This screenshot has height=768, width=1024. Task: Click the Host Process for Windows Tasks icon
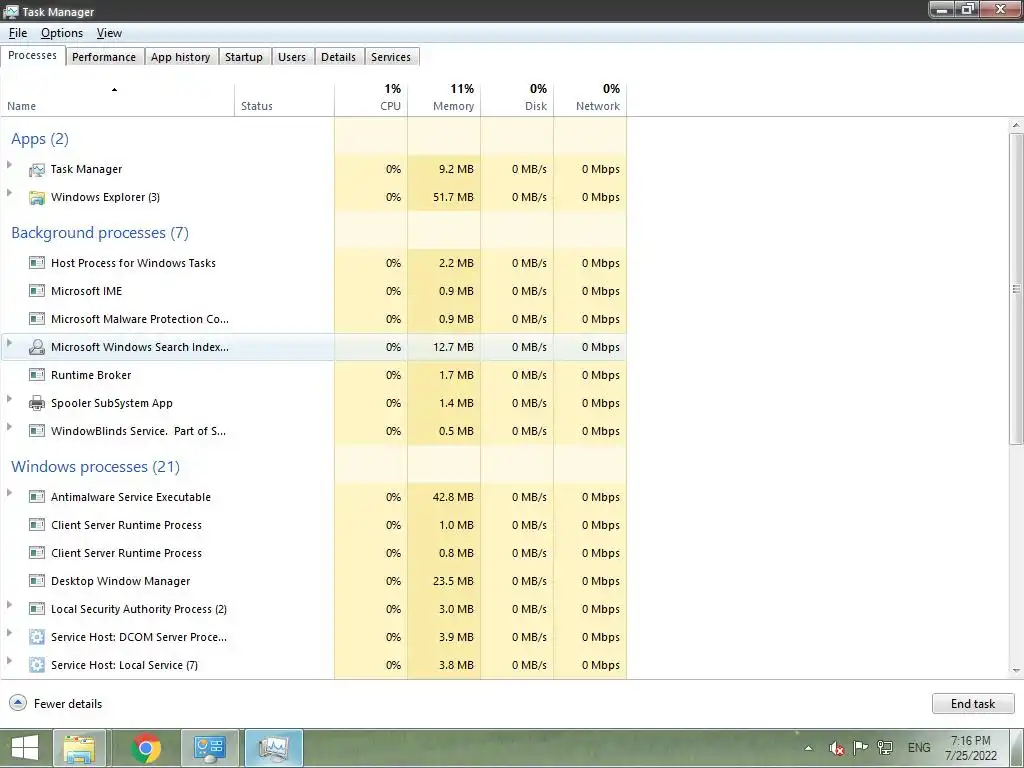tap(37, 263)
